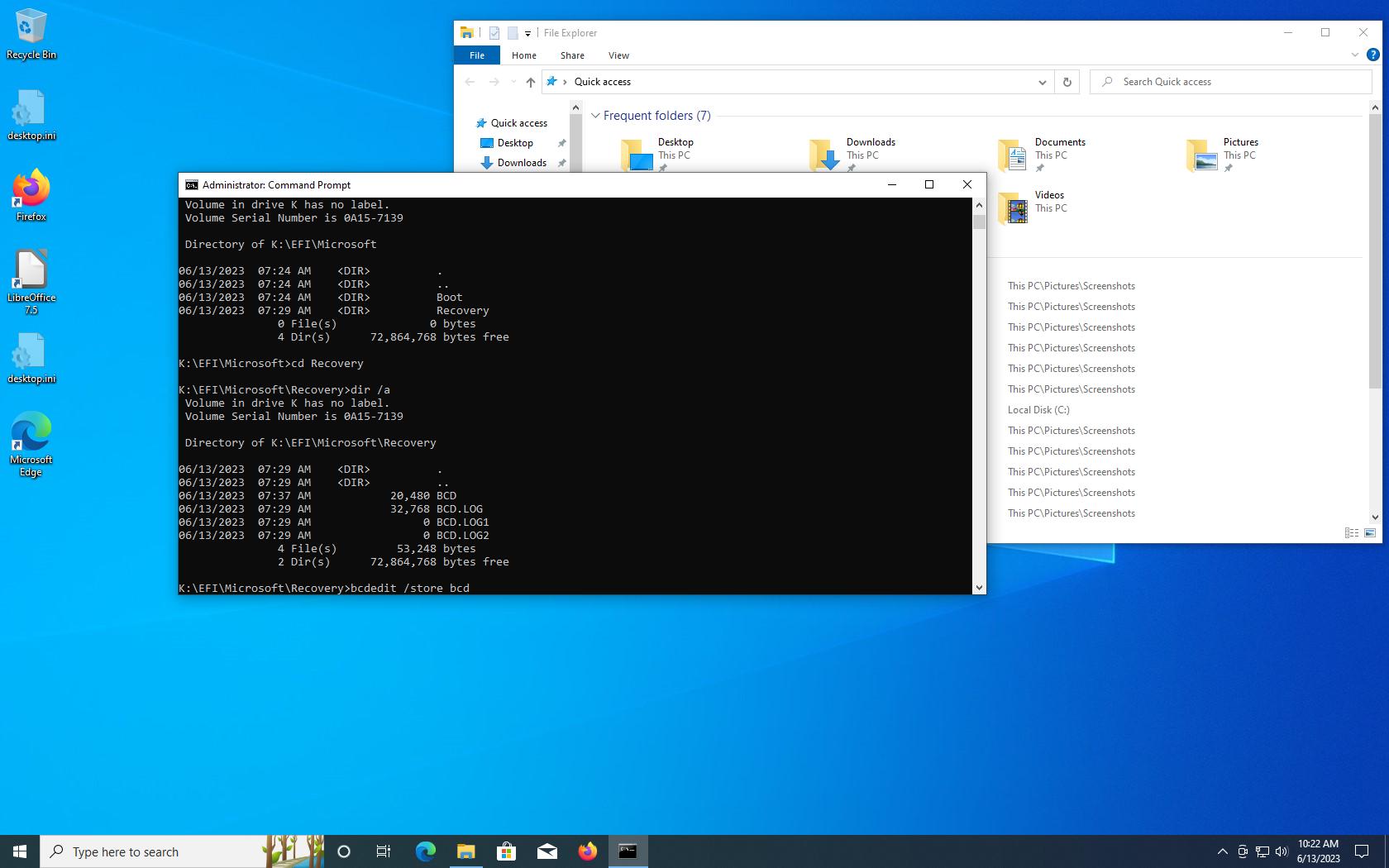Collapse the Frequent folders section
The width and height of the screenshot is (1389, 868).
[594, 116]
